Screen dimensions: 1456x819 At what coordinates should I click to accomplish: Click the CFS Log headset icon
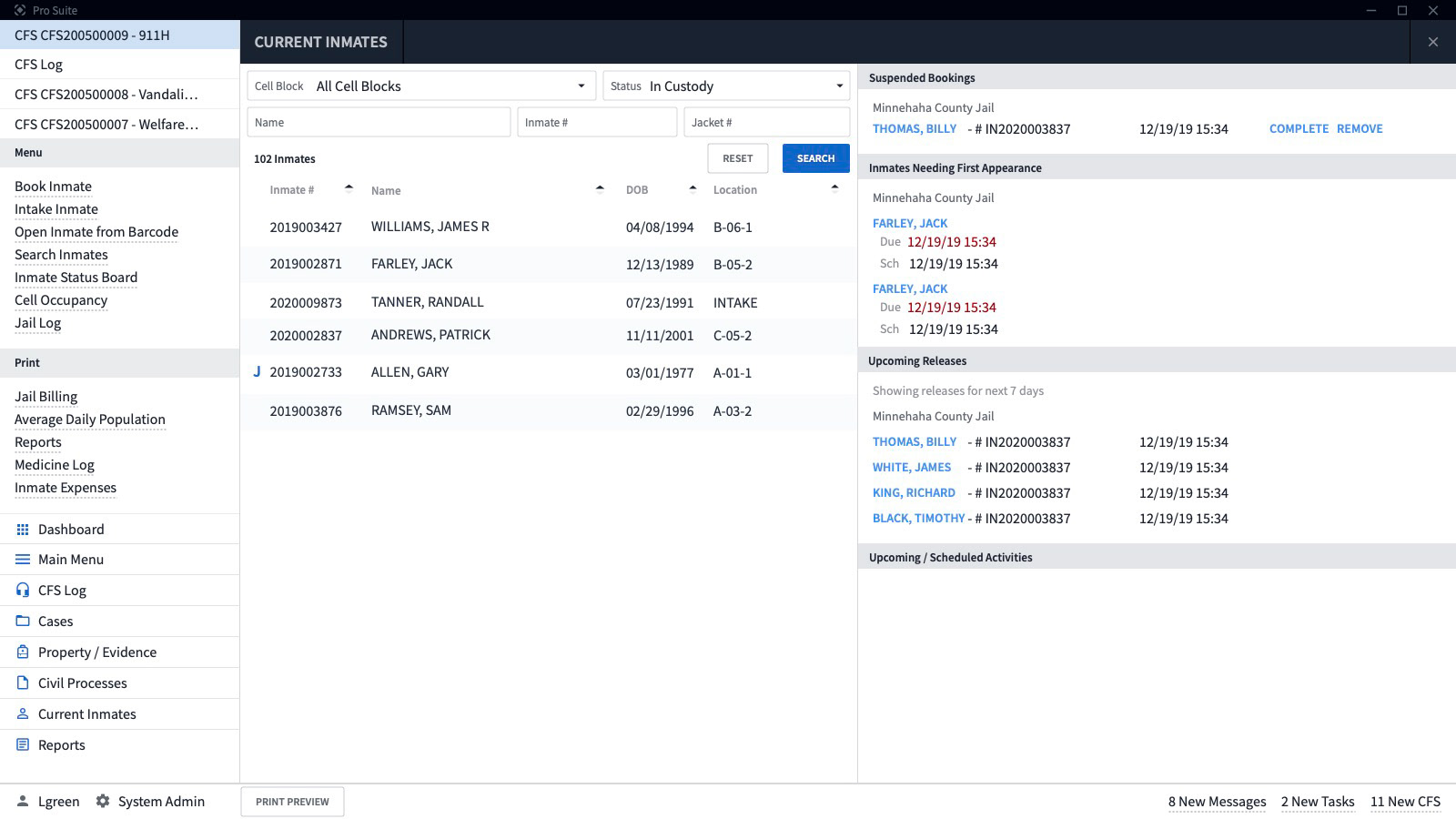pos(23,591)
